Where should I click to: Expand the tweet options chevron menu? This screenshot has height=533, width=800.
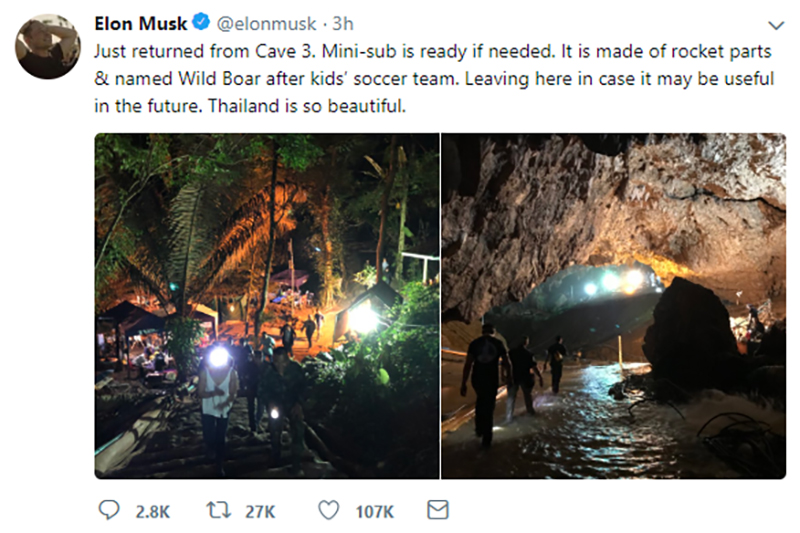click(775, 24)
